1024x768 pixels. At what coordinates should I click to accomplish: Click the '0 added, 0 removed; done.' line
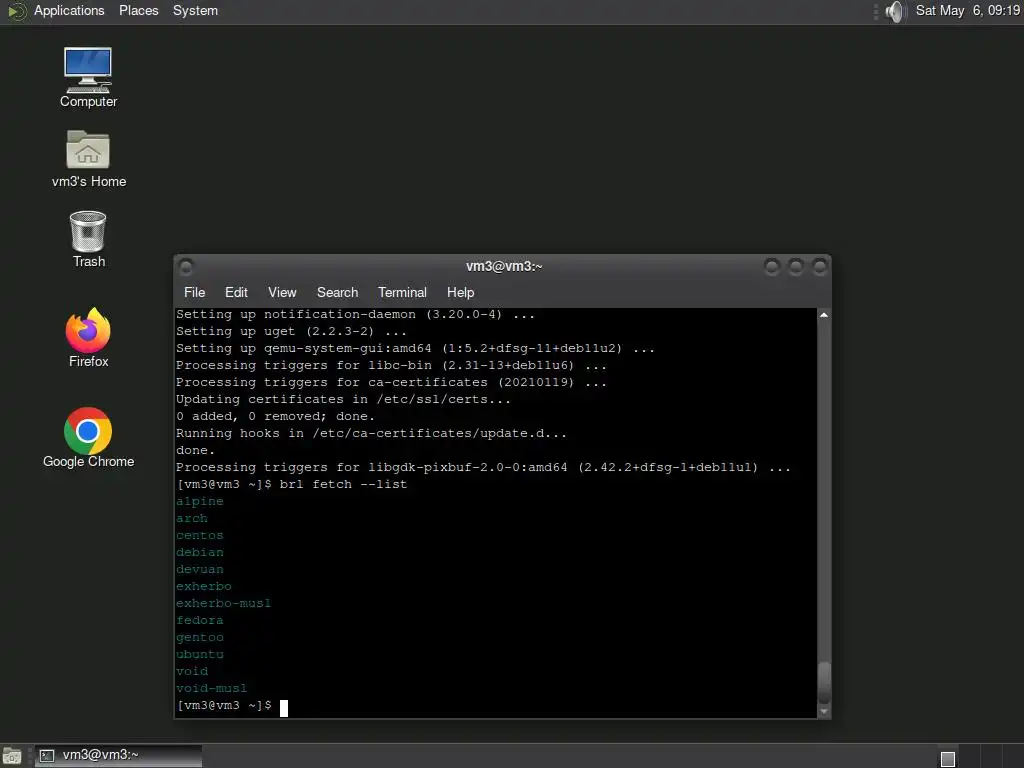coord(276,417)
